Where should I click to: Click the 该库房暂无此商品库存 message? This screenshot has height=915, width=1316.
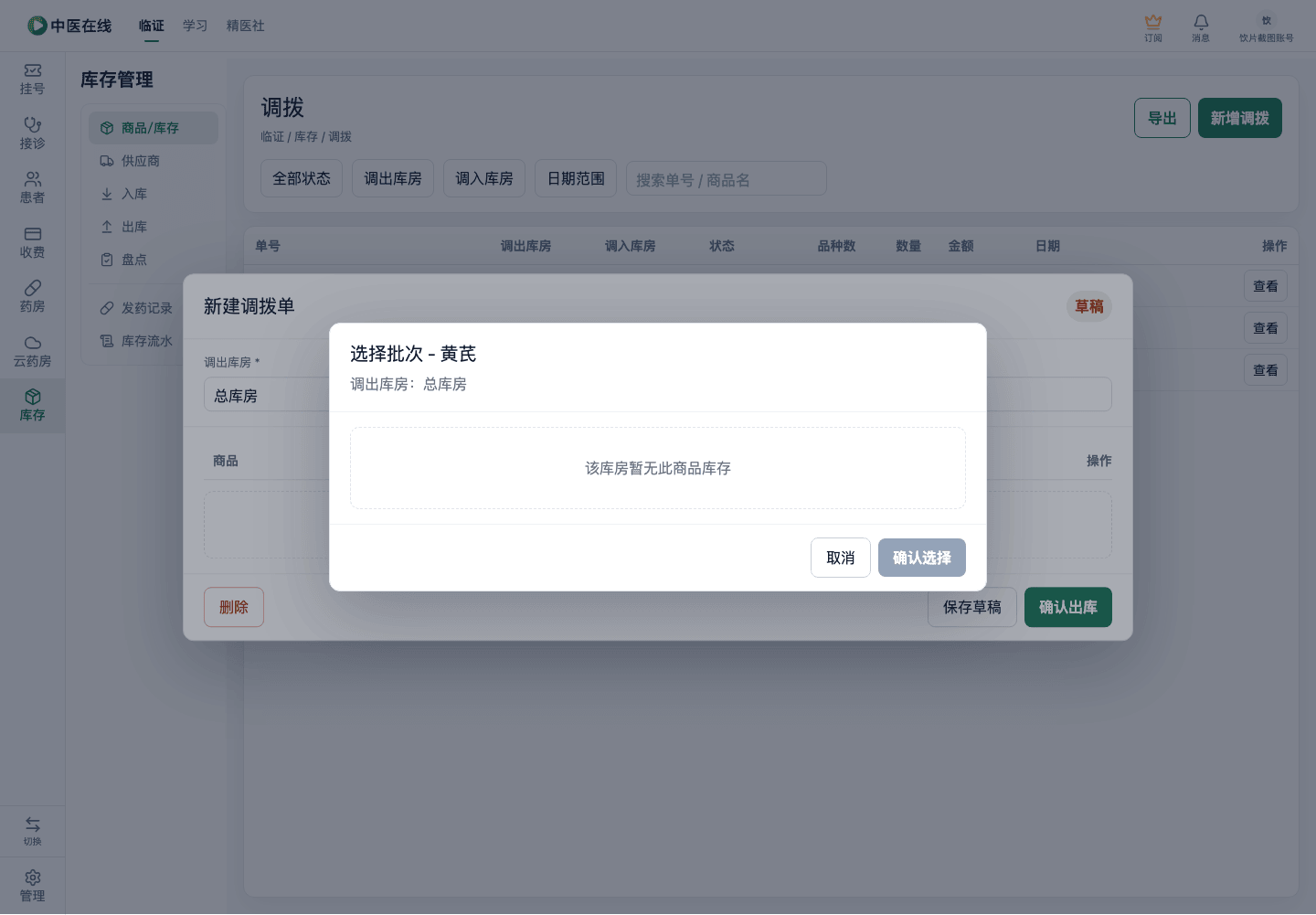click(658, 468)
